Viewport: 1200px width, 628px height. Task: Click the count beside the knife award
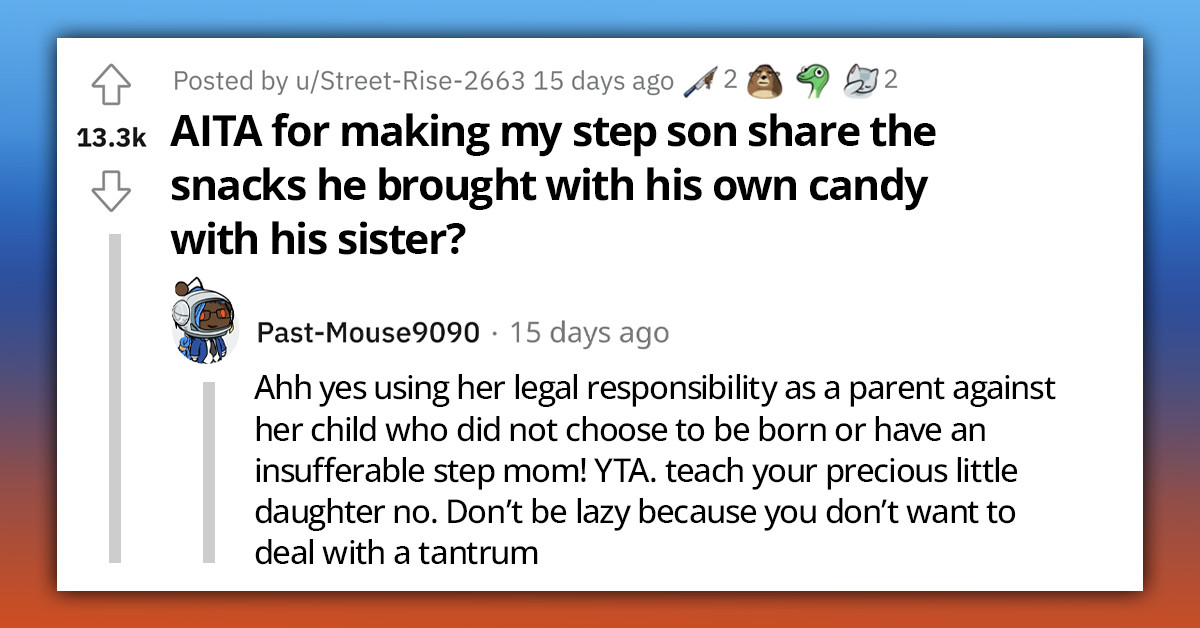coord(733,81)
